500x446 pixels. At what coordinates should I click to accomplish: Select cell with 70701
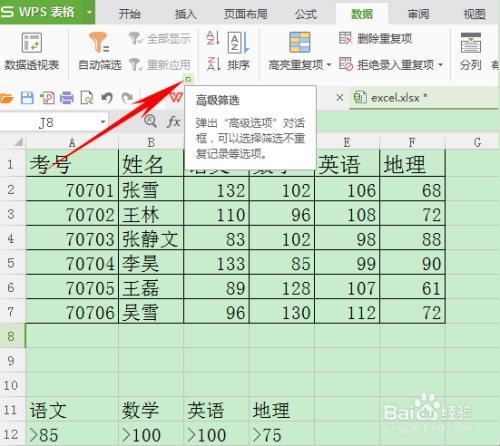(72, 189)
